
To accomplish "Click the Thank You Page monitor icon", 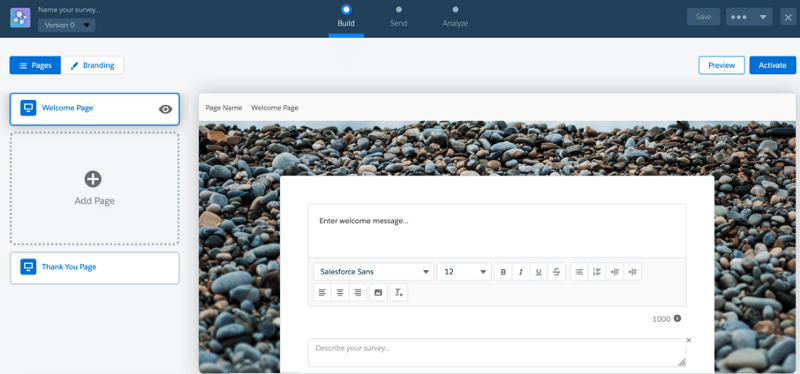I will [x=29, y=266].
